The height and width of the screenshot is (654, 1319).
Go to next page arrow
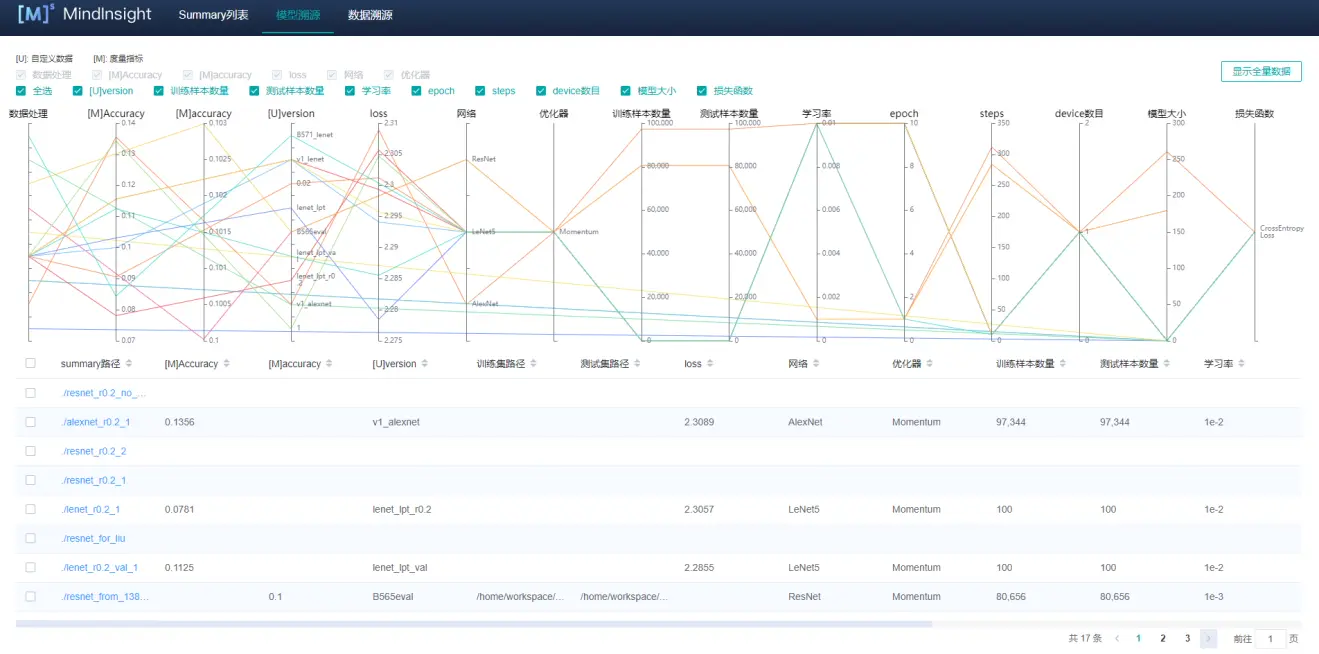(1209, 638)
